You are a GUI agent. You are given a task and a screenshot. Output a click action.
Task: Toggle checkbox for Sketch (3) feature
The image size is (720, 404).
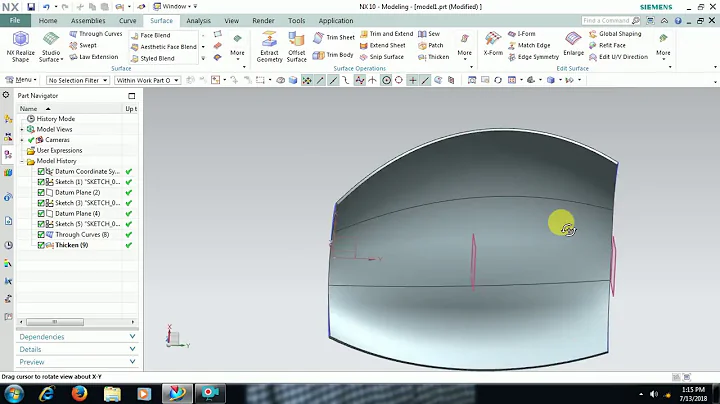tap(41, 203)
